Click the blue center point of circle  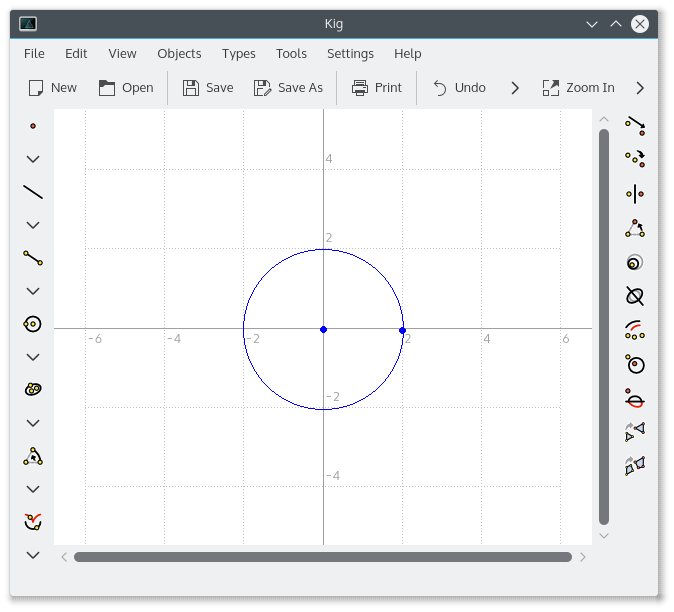click(323, 329)
